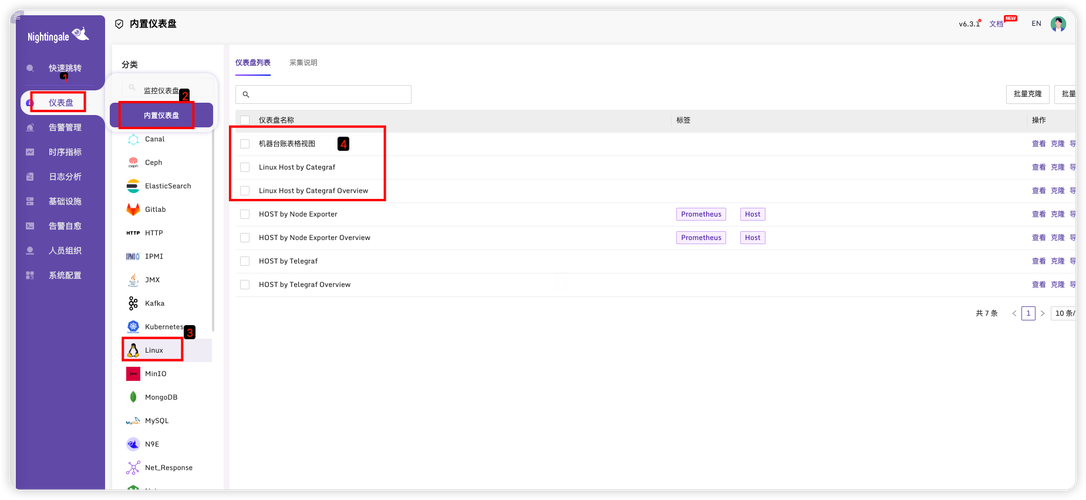Select the Kubernetes category icon
The height and width of the screenshot is (500, 1086).
[x=133, y=326]
